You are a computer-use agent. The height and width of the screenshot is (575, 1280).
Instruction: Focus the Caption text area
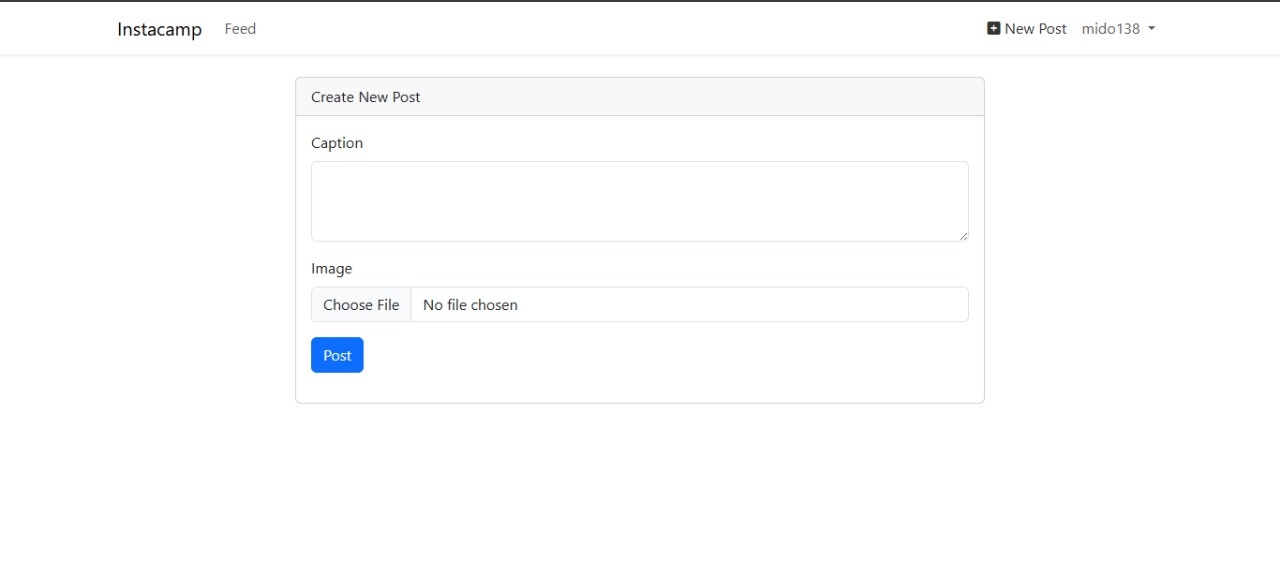pyautogui.click(x=639, y=201)
